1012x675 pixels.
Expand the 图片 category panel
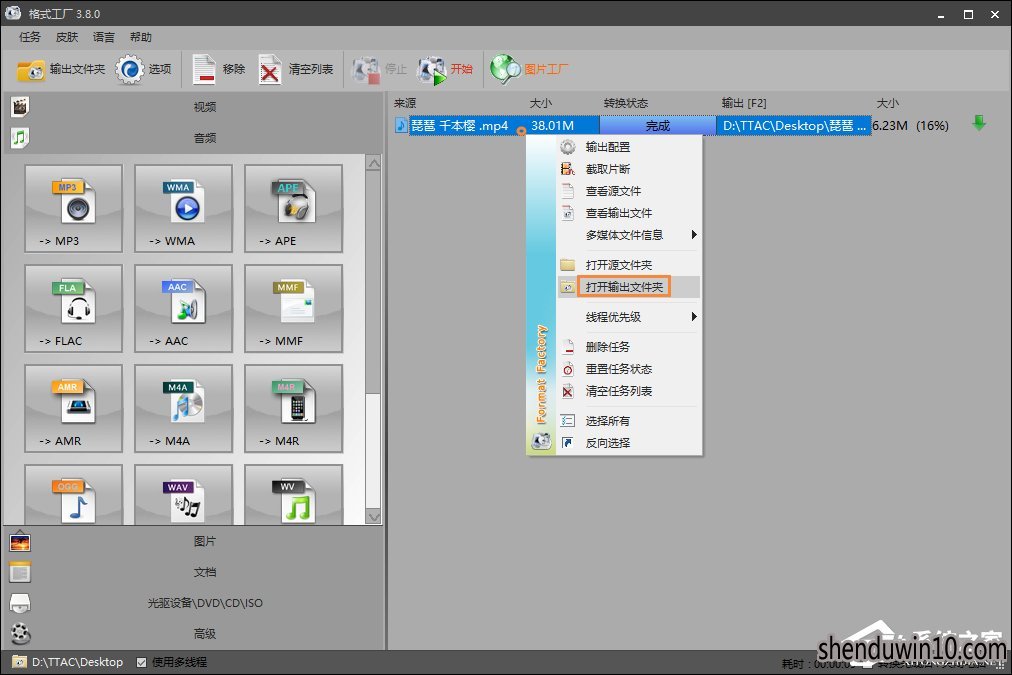194,541
